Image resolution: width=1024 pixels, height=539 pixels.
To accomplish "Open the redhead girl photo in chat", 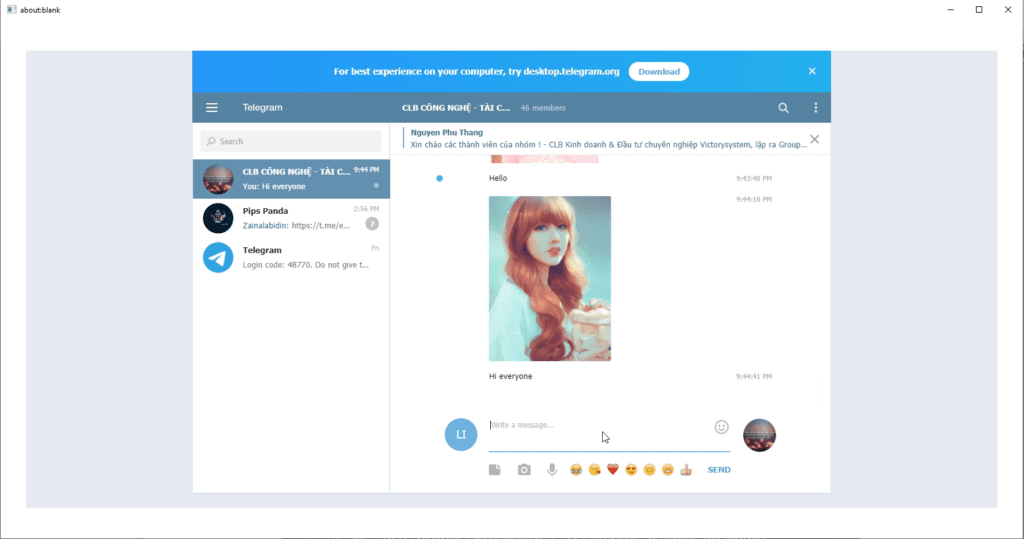I will click(x=550, y=278).
